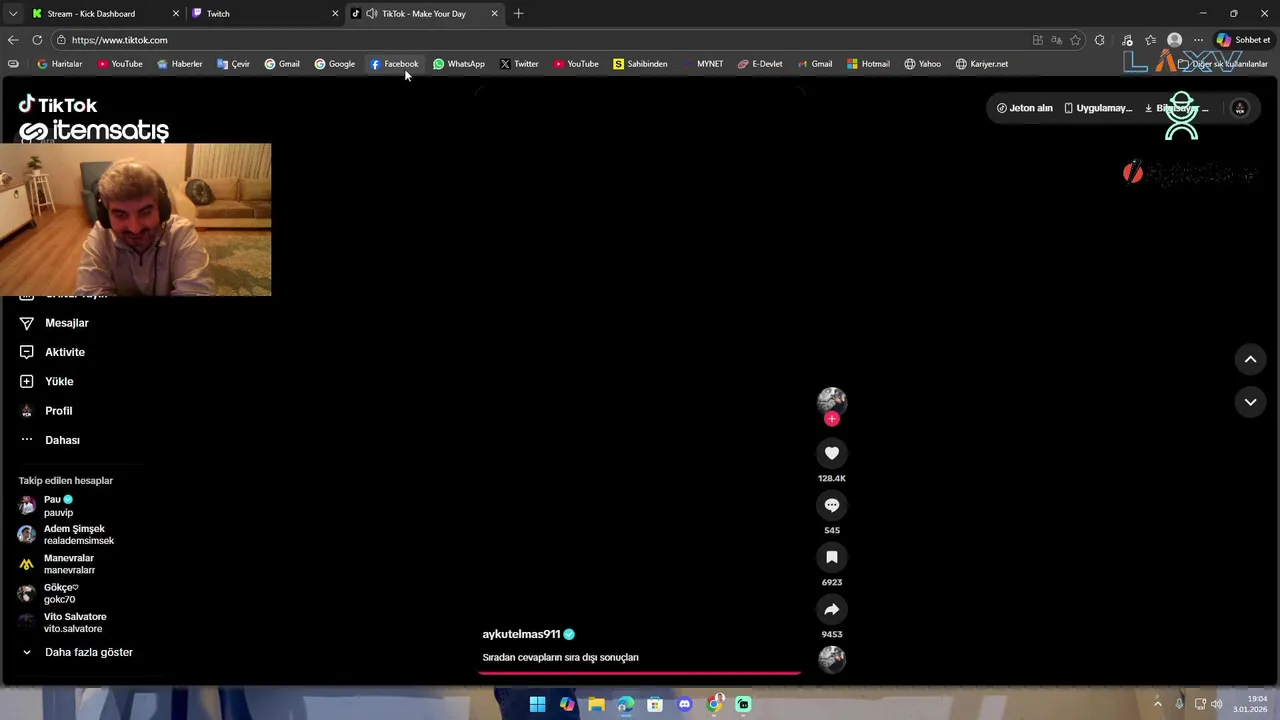Open Mesajlar in the TikTok sidebar
Screen dimensions: 1280x720
pyautogui.click(x=55, y=323)
